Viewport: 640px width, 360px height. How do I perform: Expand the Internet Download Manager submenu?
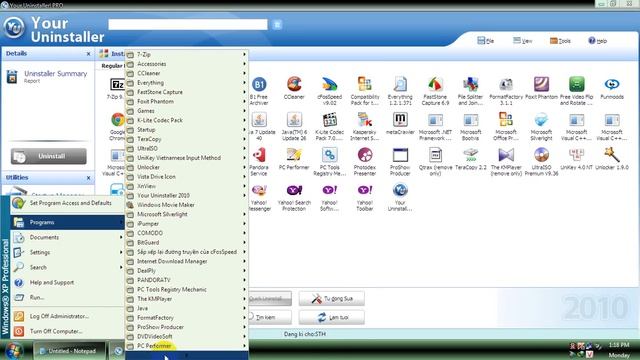(x=187, y=261)
